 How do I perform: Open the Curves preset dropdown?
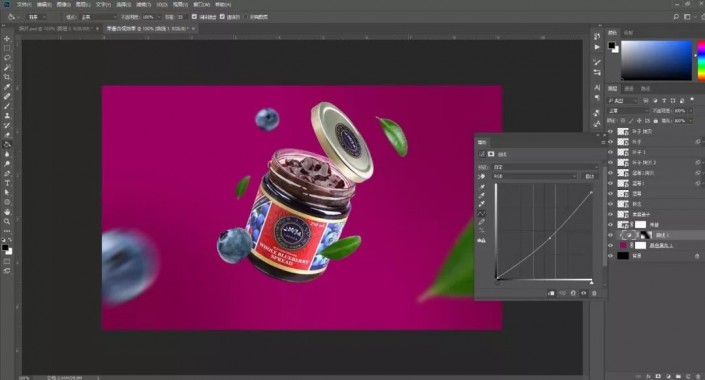click(x=546, y=167)
